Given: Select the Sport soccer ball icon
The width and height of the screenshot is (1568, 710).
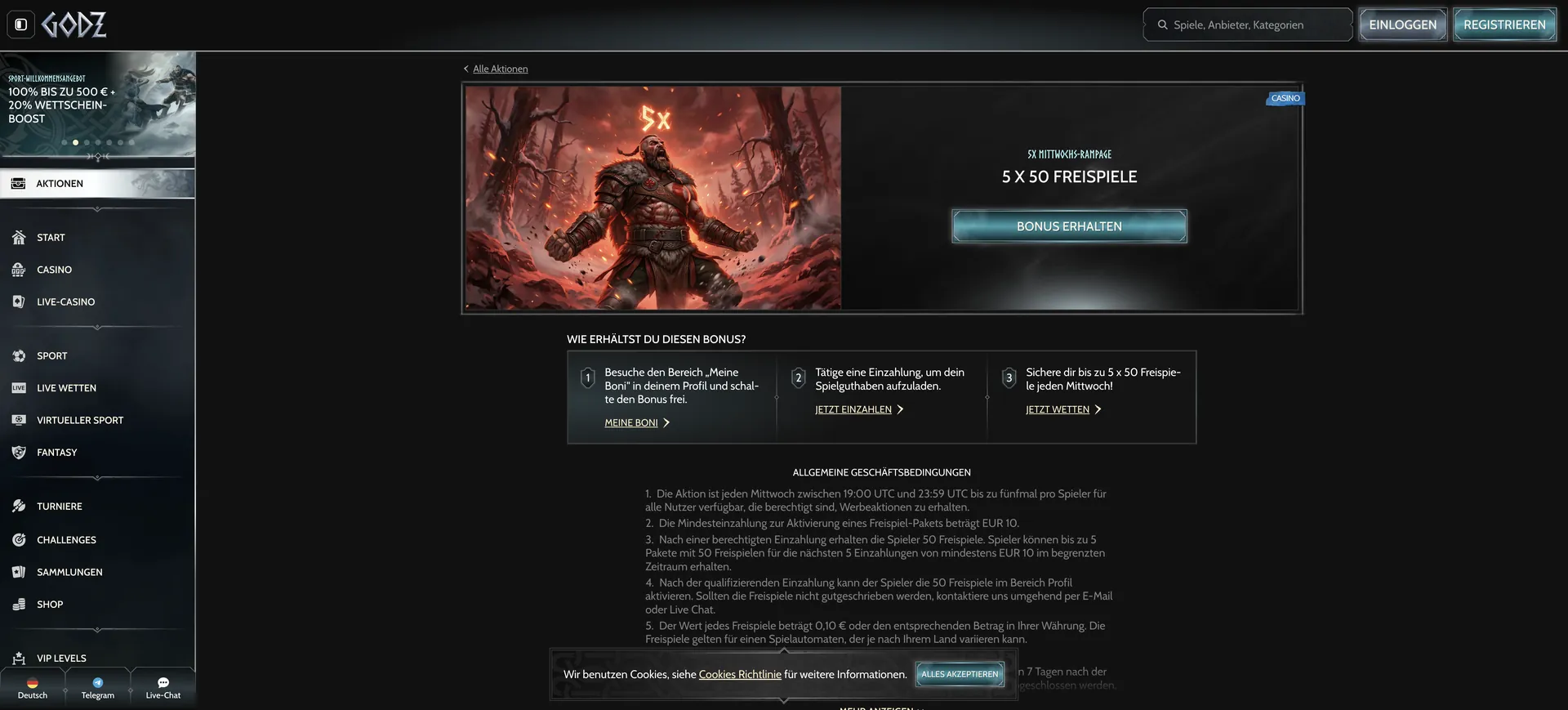Looking at the screenshot, I should [x=19, y=355].
